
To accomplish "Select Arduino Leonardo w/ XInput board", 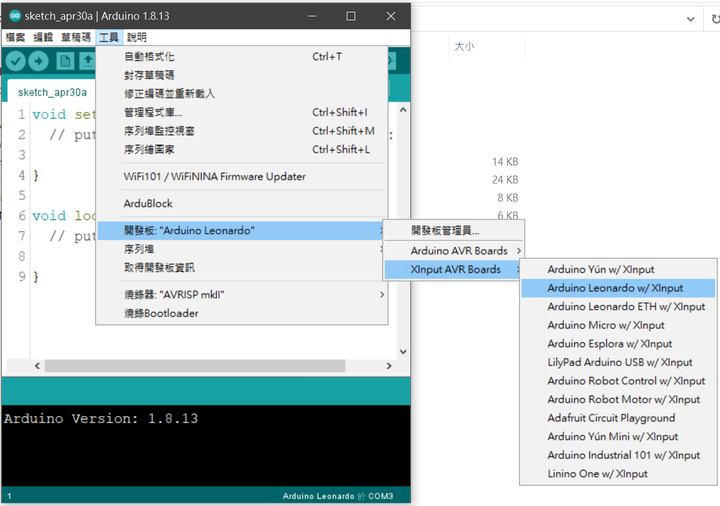I will point(618,288).
